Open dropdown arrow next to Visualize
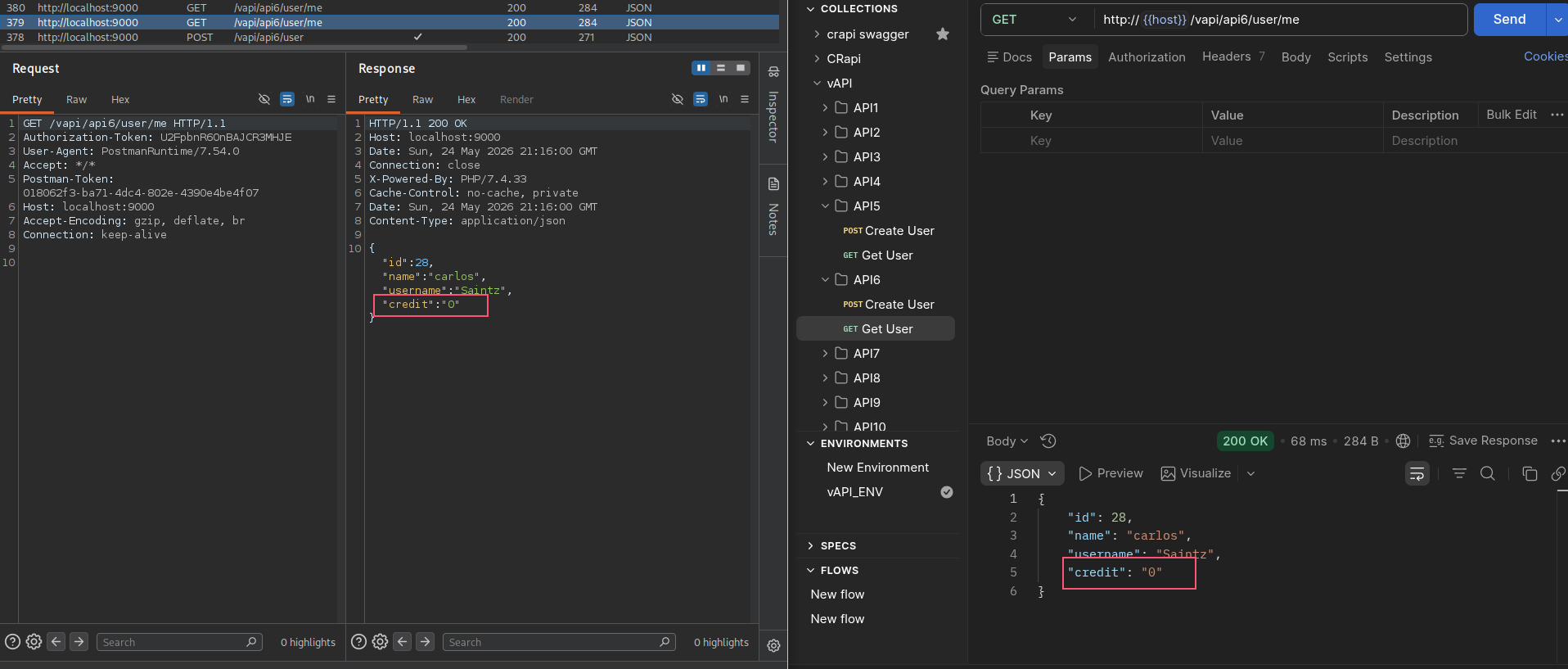The width and height of the screenshot is (1568, 669). tap(1250, 473)
